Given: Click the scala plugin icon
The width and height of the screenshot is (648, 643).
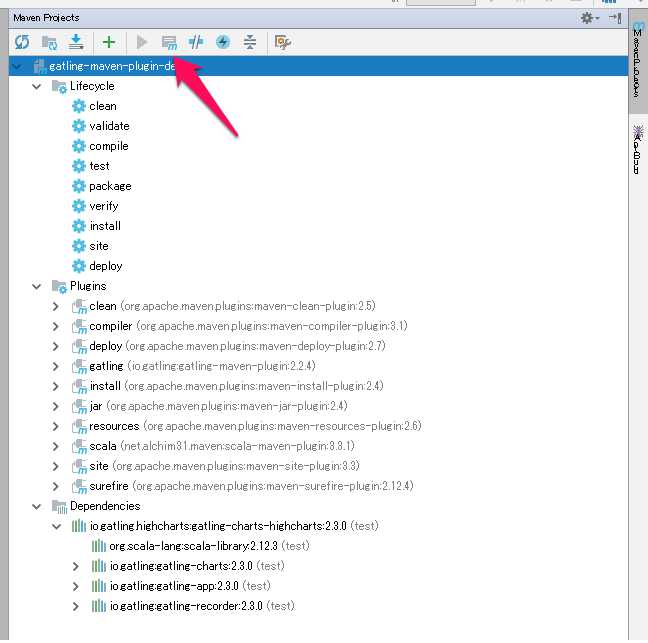Looking at the screenshot, I should click(79, 447).
